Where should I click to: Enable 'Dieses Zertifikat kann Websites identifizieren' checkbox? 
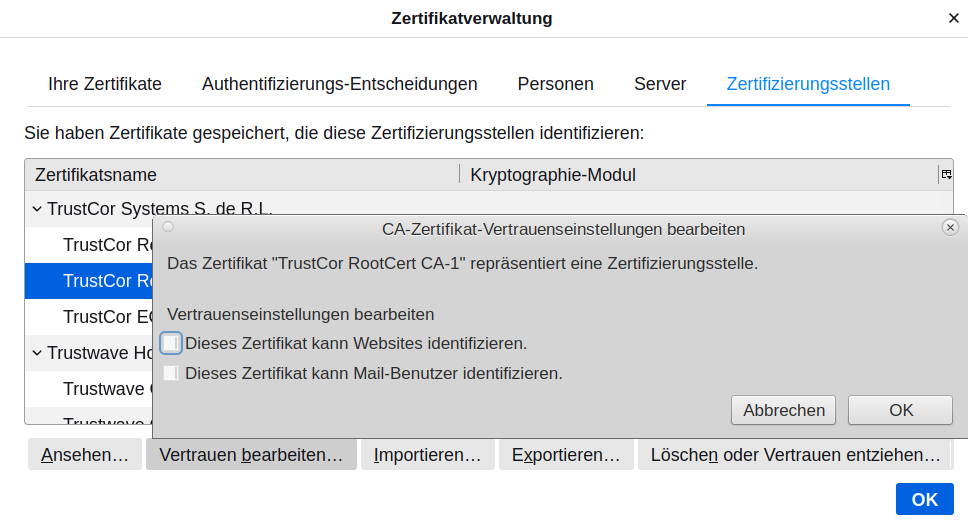172,343
